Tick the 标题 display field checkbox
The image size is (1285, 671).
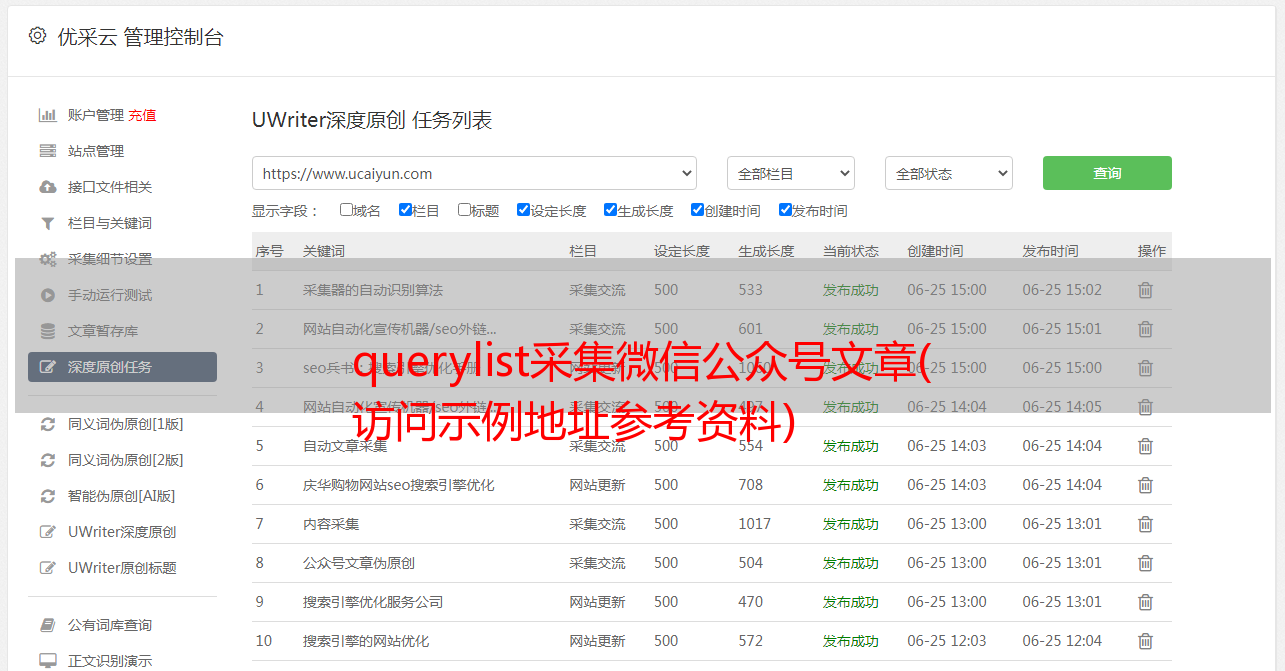pos(464,210)
